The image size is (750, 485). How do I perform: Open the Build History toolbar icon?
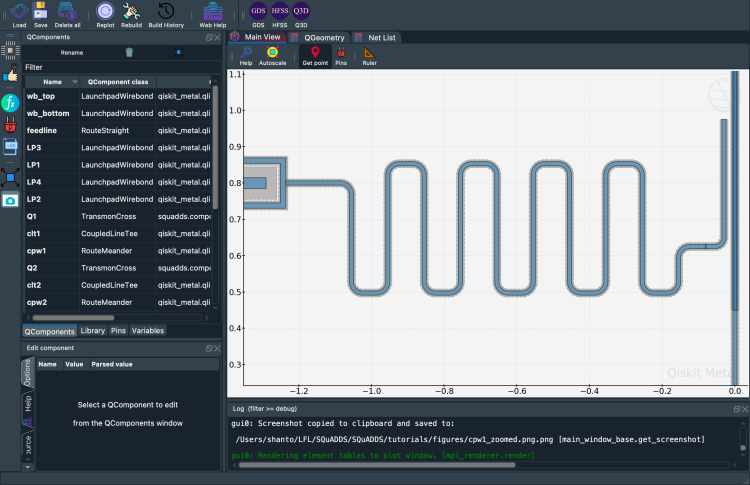click(x=166, y=14)
